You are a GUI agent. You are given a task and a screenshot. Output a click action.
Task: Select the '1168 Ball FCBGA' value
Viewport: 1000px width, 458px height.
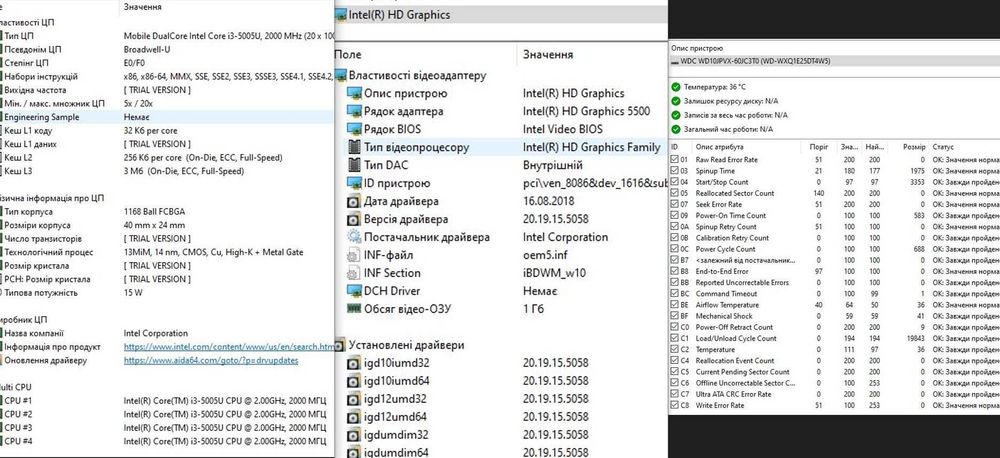[x=152, y=212]
